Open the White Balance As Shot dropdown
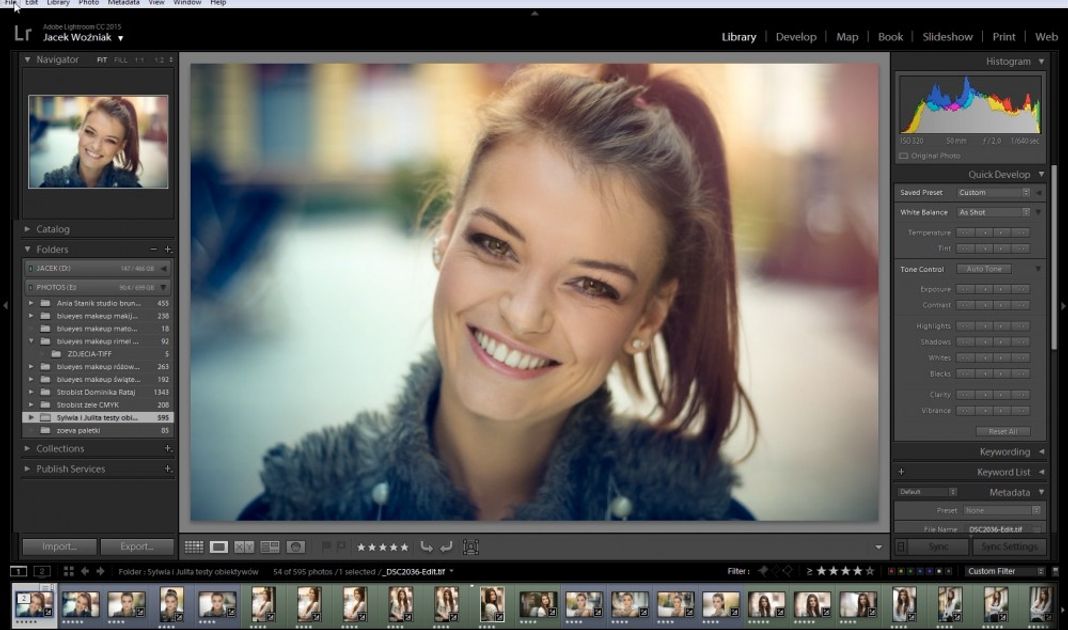Image resolution: width=1068 pixels, height=630 pixels. (993, 212)
